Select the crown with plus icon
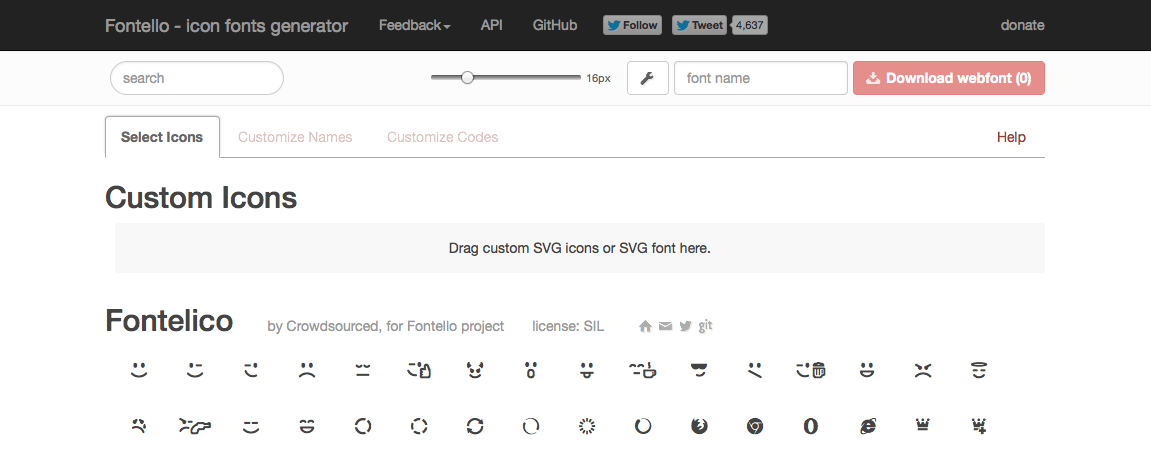The image size is (1151, 462). 979,426
